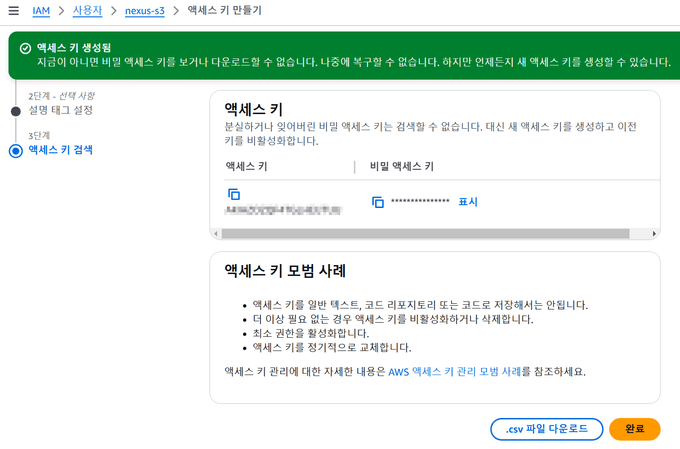Go to IAM breadcrumb link
Image resolution: width=680 pixels, height=449 pixels.
point(41,10)
